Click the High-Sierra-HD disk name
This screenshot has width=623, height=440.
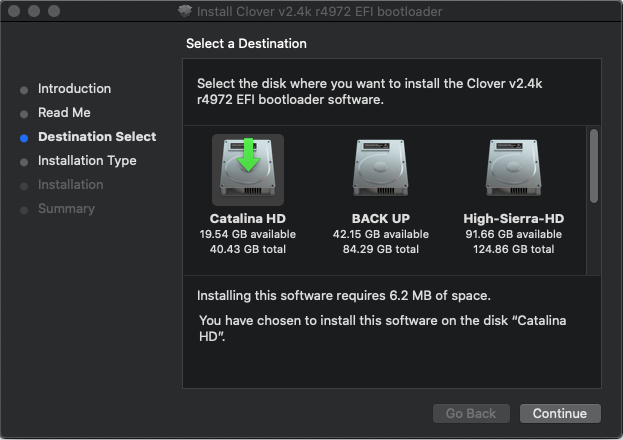[514, 219]
